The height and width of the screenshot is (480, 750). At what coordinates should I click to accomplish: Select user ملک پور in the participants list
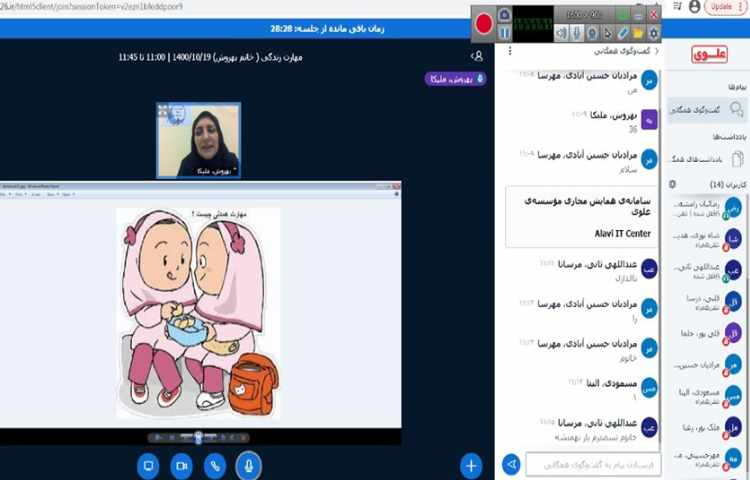point(706,427)
